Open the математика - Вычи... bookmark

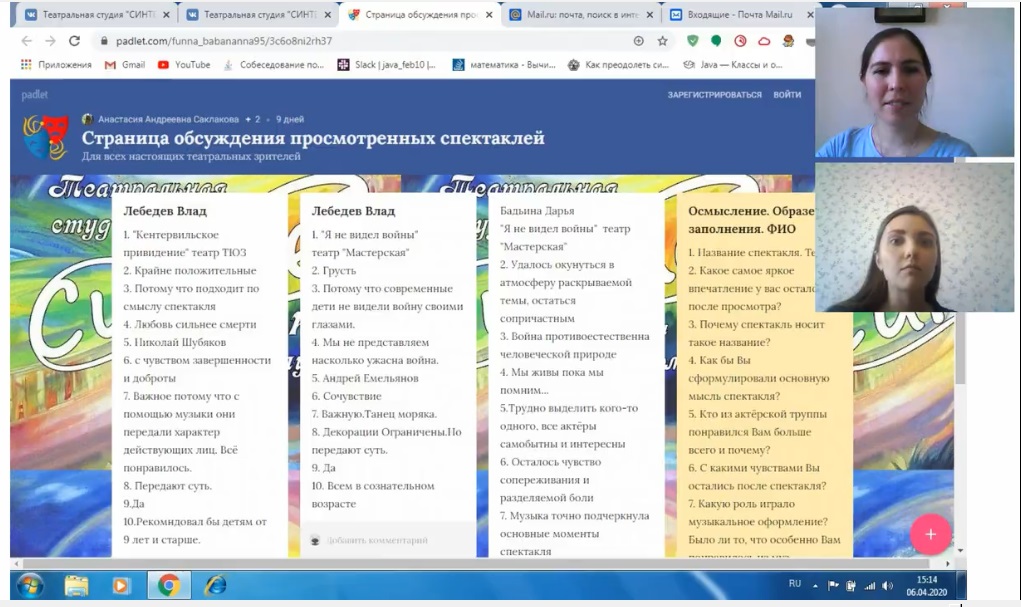point(505,64)
